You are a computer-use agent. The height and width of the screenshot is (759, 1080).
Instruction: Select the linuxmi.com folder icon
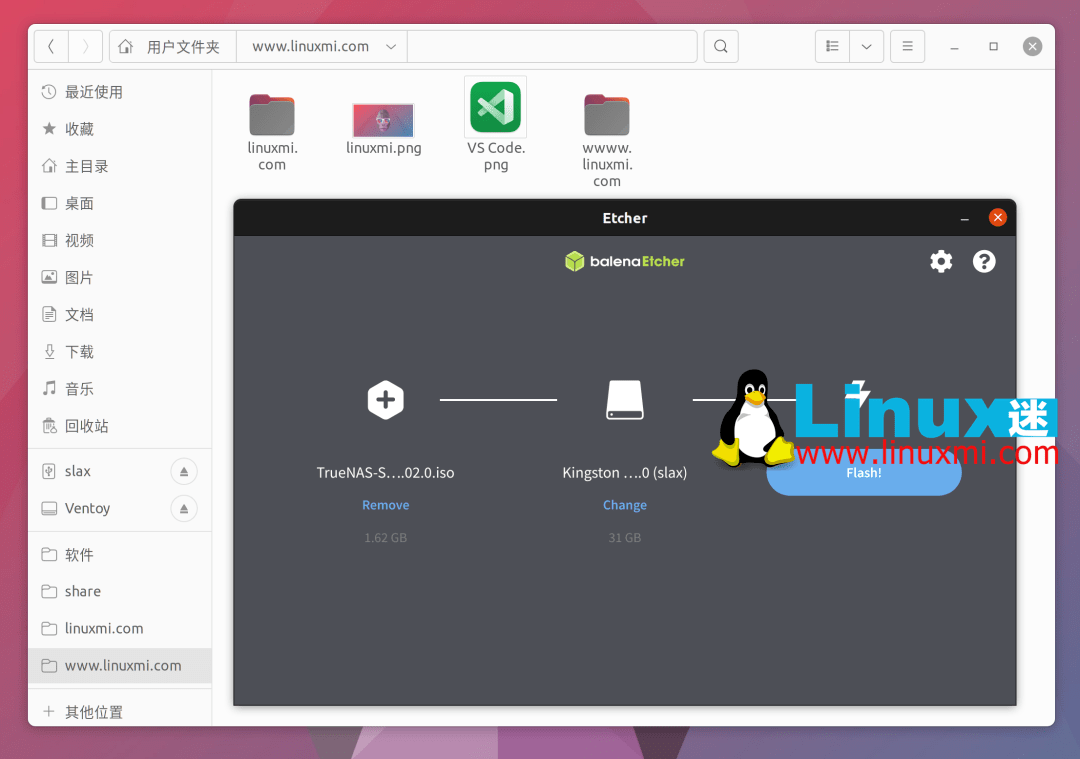coord(272,114)
